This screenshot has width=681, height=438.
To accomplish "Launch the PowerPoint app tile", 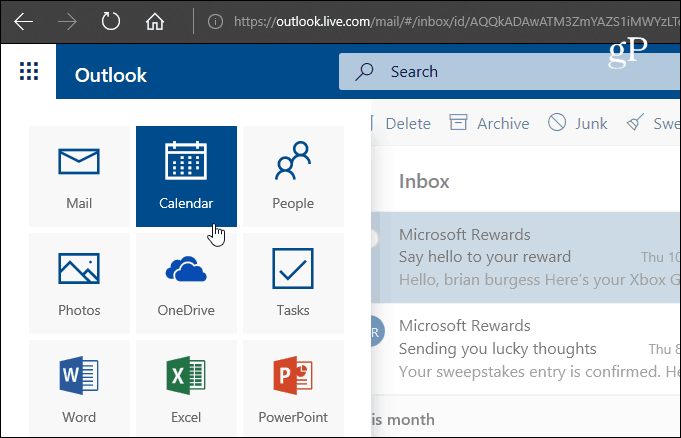I will point(293,388).
